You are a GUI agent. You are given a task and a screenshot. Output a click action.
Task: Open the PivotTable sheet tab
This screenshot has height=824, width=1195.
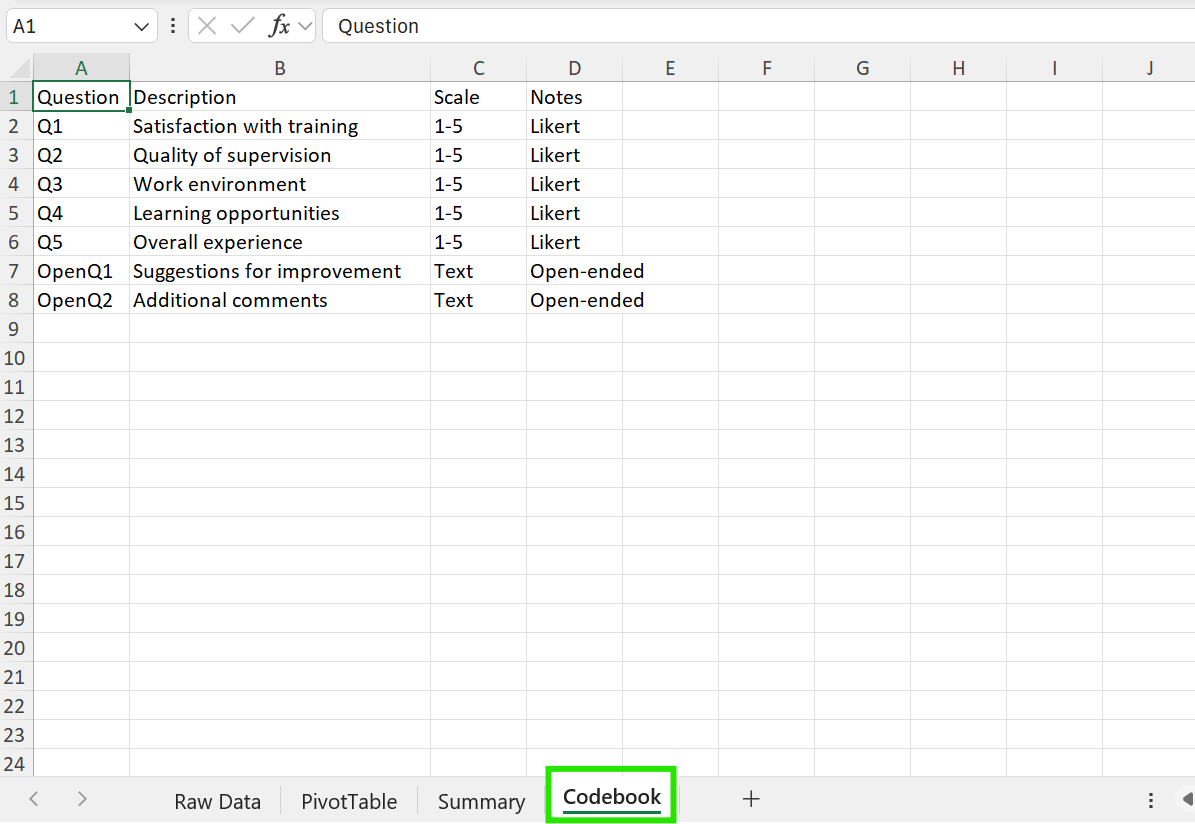349,801
